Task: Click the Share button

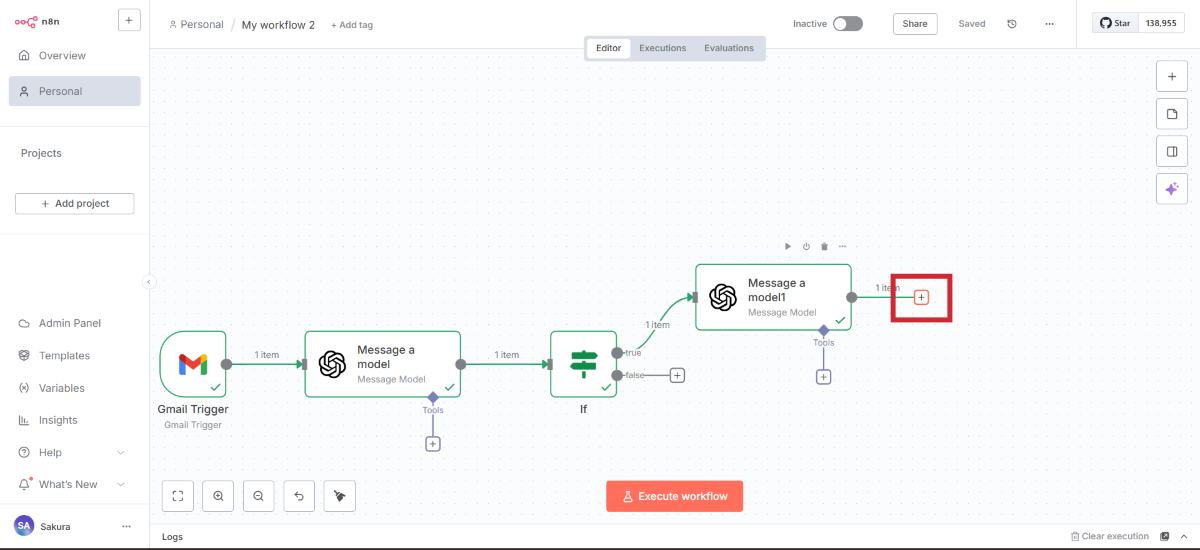Action: (914, 24)
